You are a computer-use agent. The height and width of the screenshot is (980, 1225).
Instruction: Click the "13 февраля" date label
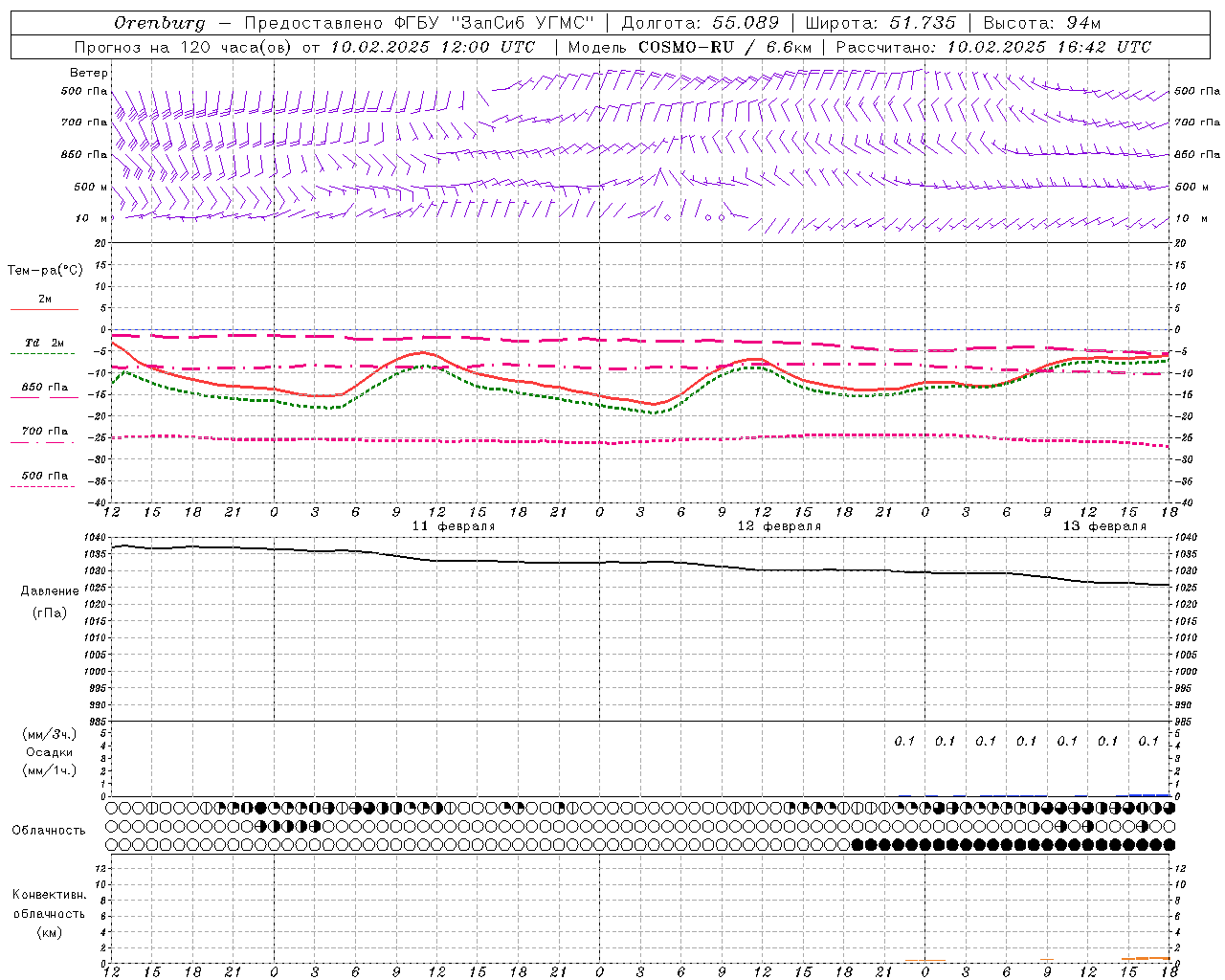point(1104,526)
